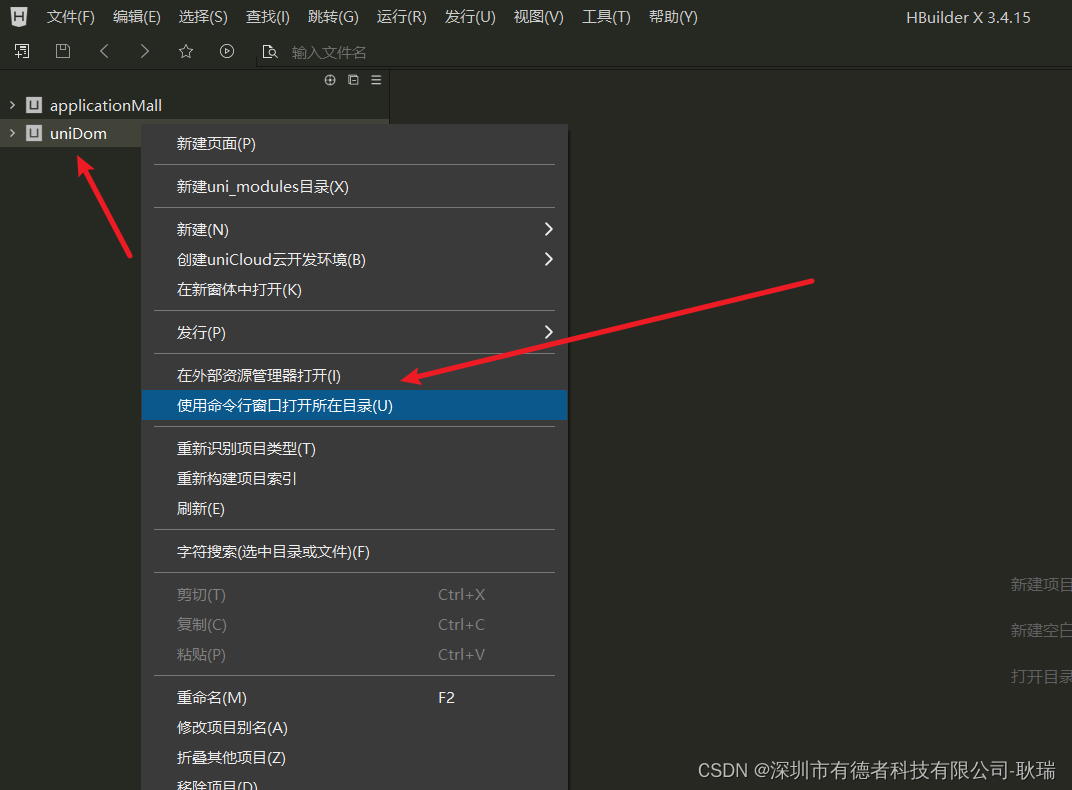The image size is (1072, 790).
Task: Open the 帮助(Y) menu
Action: coord(673,17)
